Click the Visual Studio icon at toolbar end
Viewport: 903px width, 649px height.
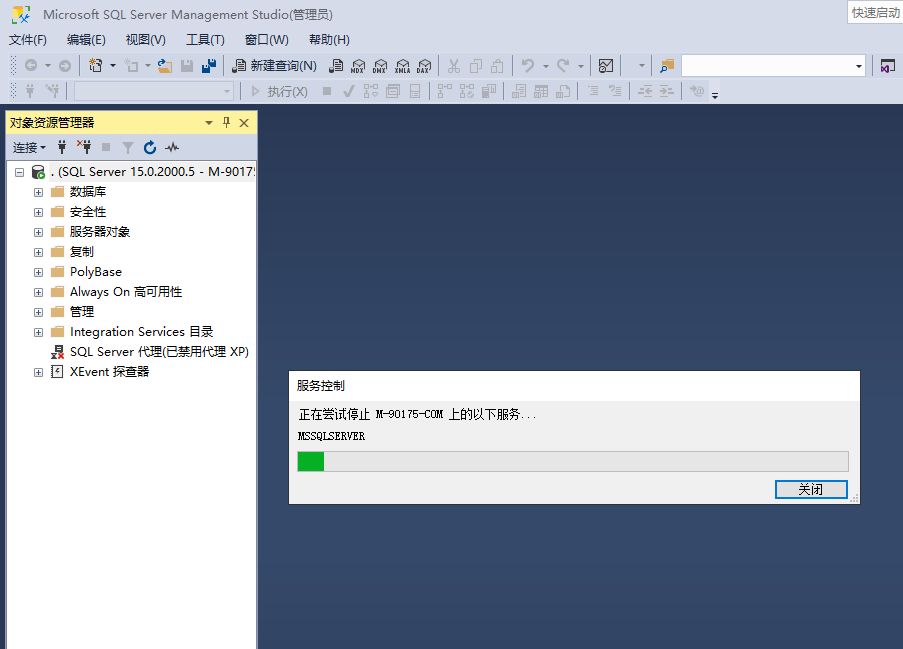coord(887,66)
